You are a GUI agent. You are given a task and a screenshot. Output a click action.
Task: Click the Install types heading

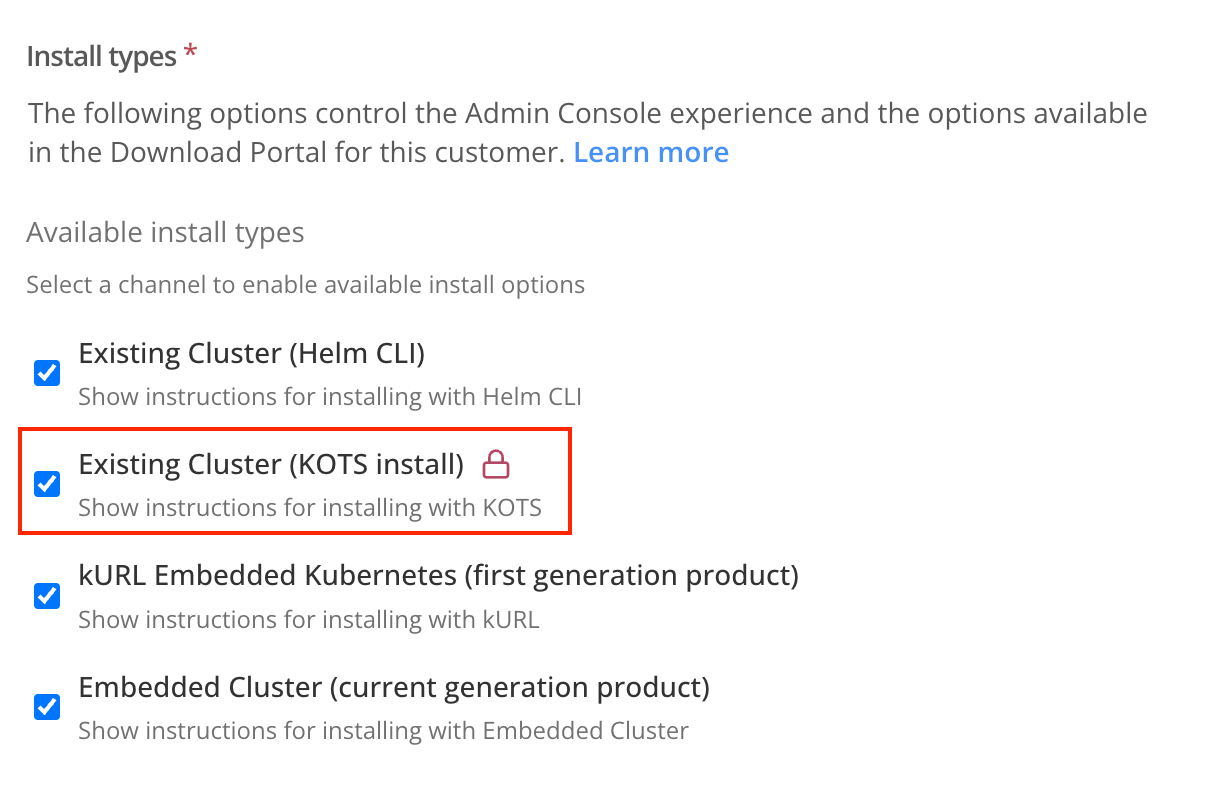100,56
